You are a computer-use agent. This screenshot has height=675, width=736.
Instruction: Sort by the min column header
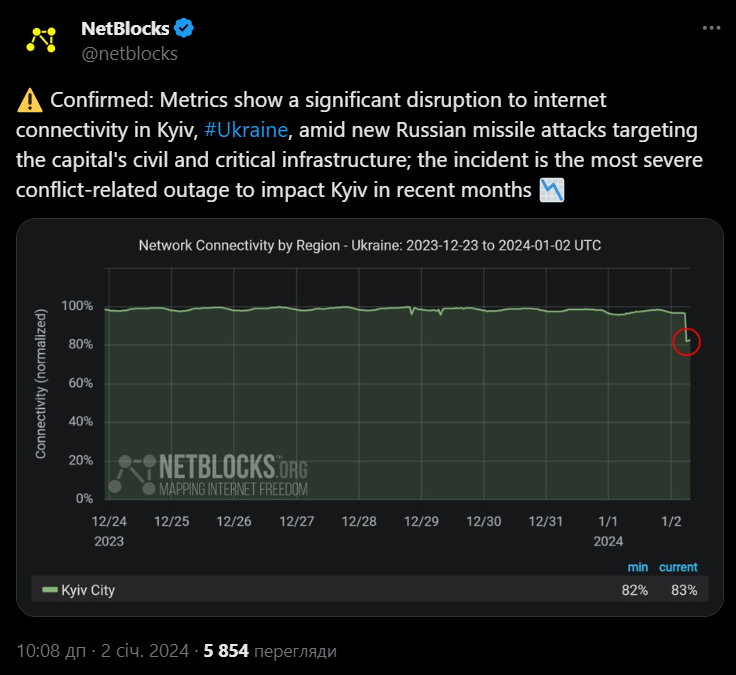(x=637, y=567)
